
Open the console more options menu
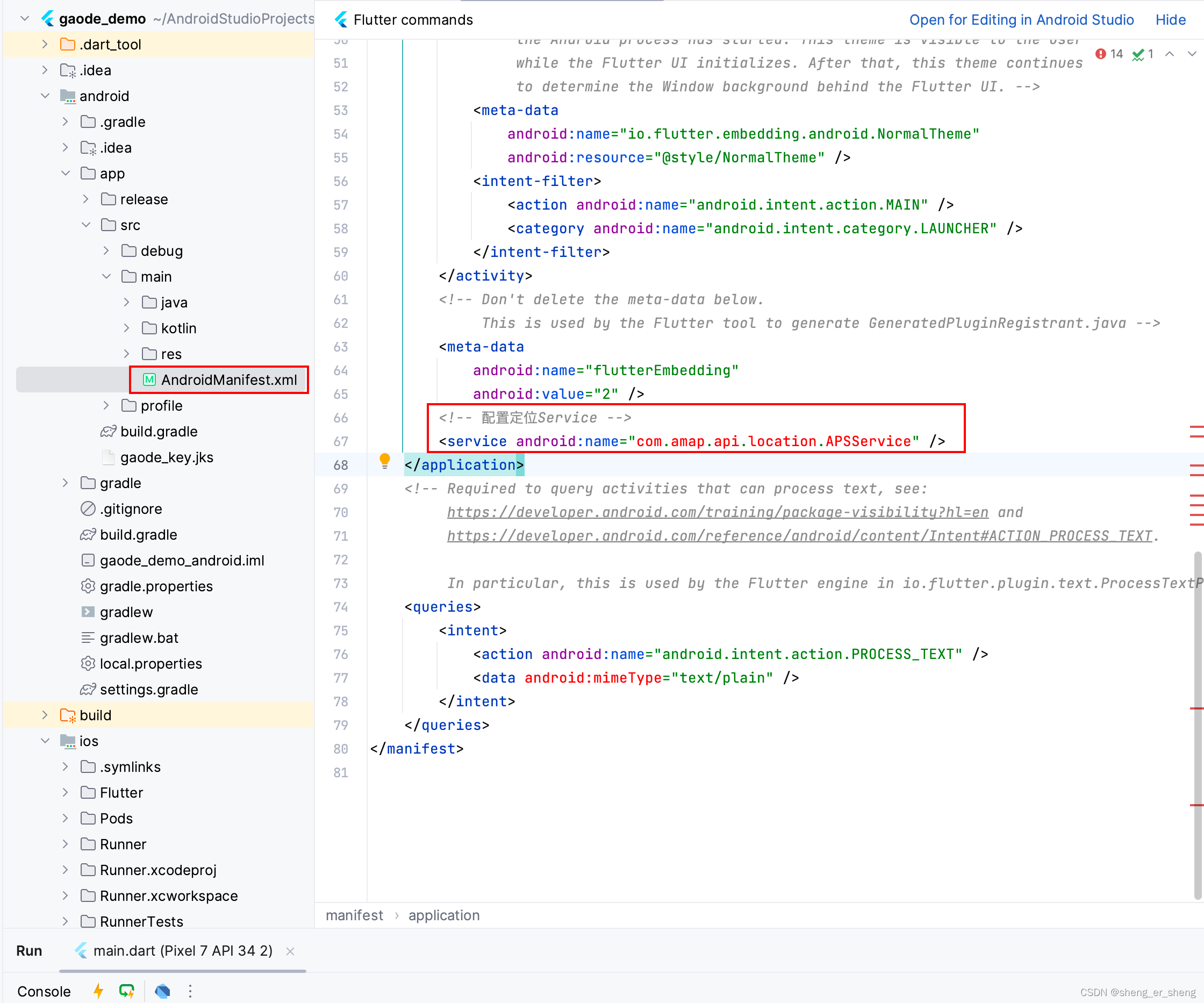pos(190,991)
